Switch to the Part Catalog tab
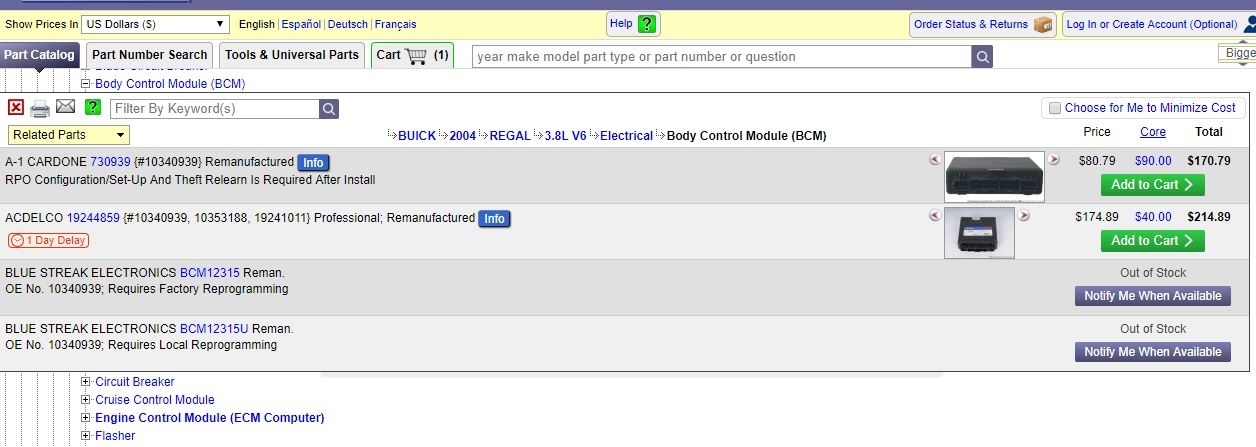 click(39, 55)
